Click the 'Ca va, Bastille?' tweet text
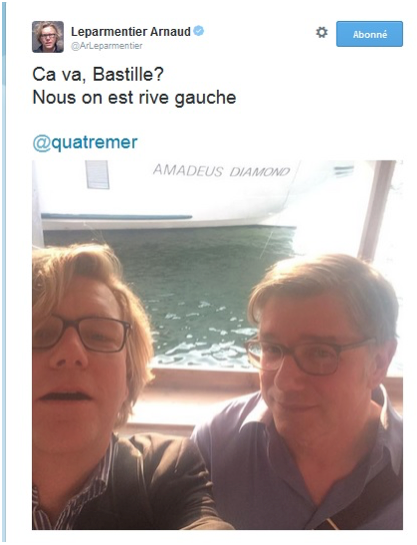This screenshot has width=417, height=545. tap(98, 74)
